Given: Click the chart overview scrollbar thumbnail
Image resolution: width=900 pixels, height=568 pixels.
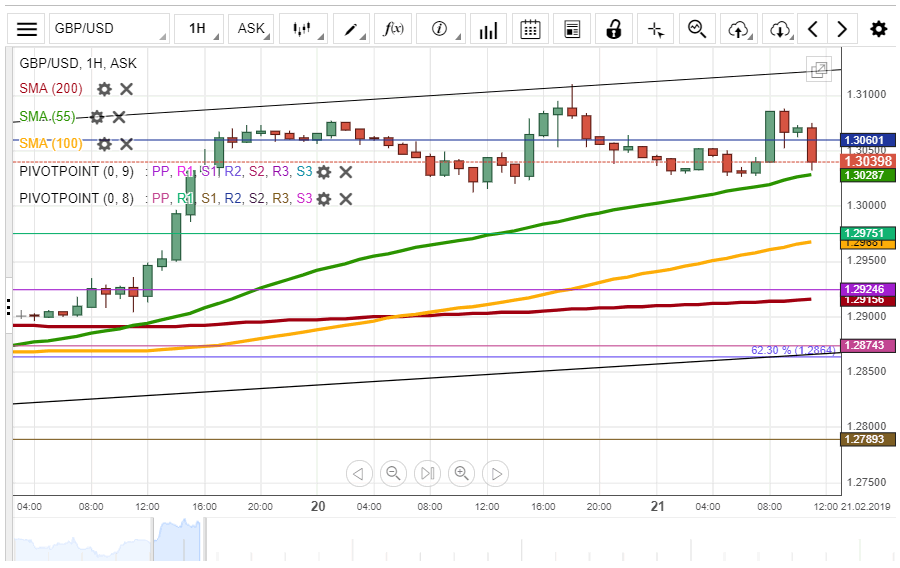Looking at the screenshot, I should pos(177,540).
